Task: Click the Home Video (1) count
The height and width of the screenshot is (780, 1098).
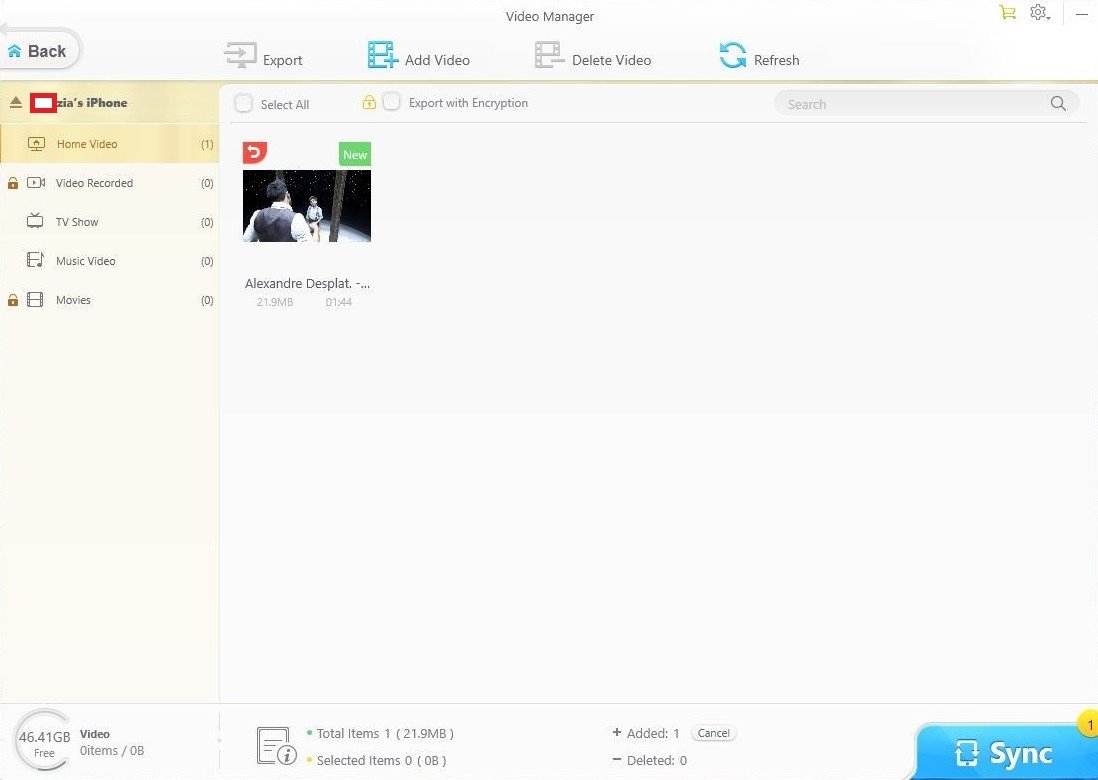Action: tap(207, 144)
